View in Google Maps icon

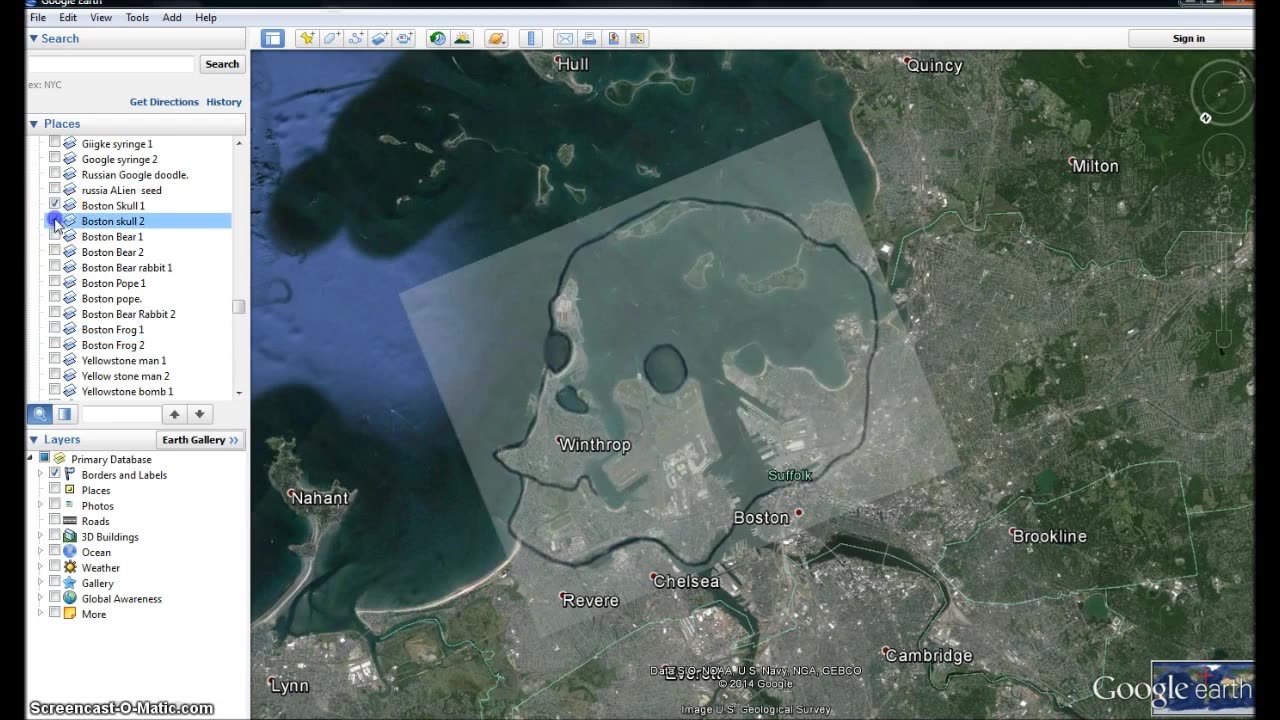click(x=637, y=38)
